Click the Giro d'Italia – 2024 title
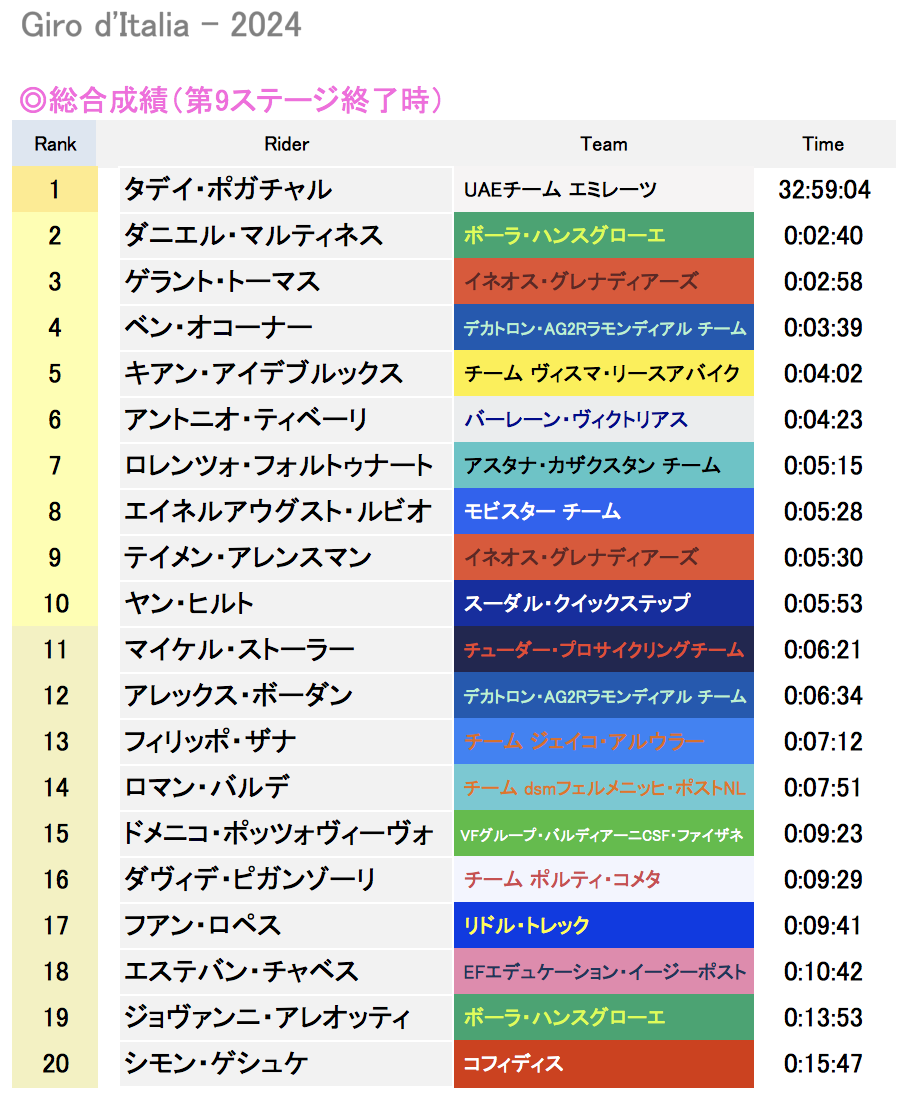The height and width of the screenshot is (1100, 904). [x=161, y=26]
